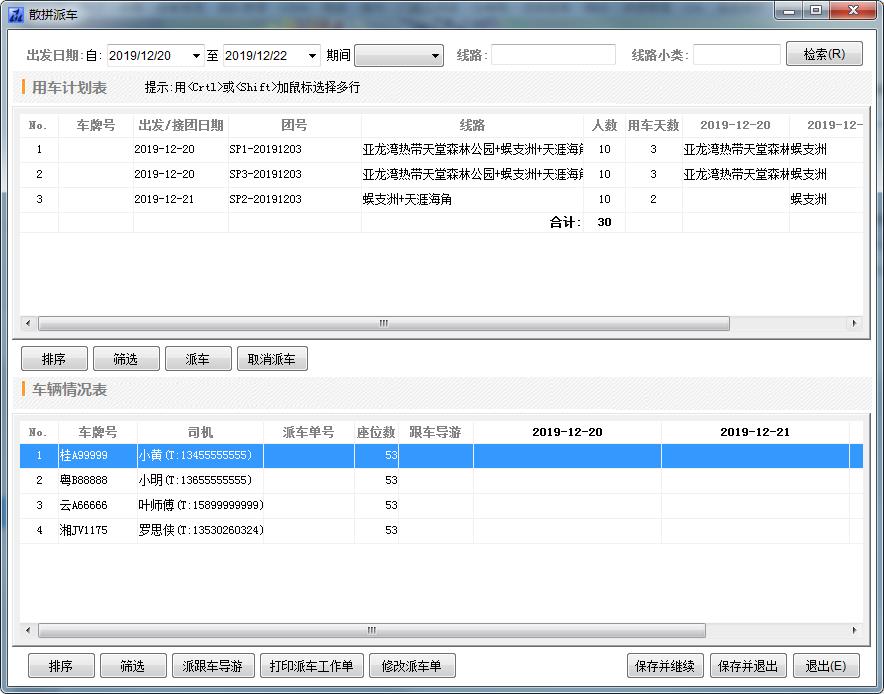Select vehicle row 云A66666
Viewport: 884px width, 694px height.
coord(441,505)
